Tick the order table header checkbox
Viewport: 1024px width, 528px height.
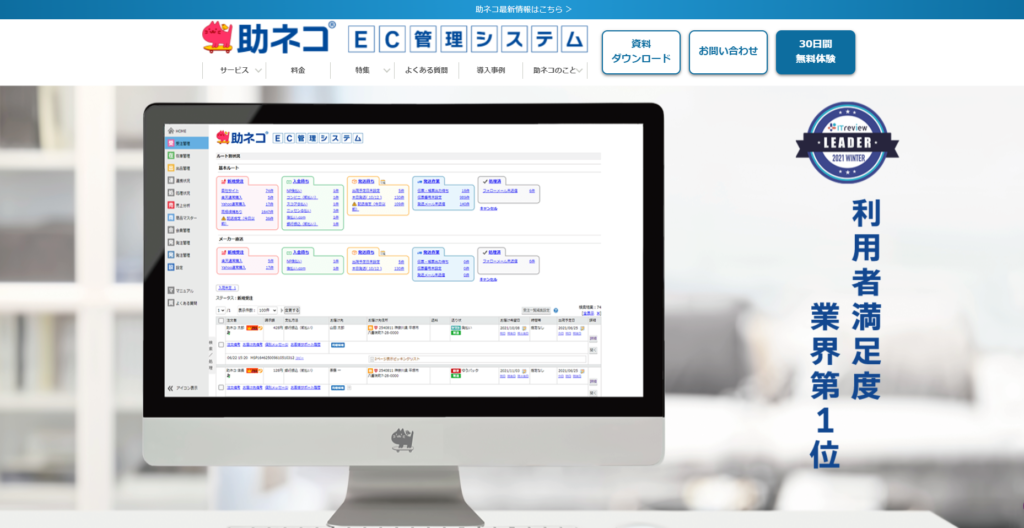coord(221,321)
